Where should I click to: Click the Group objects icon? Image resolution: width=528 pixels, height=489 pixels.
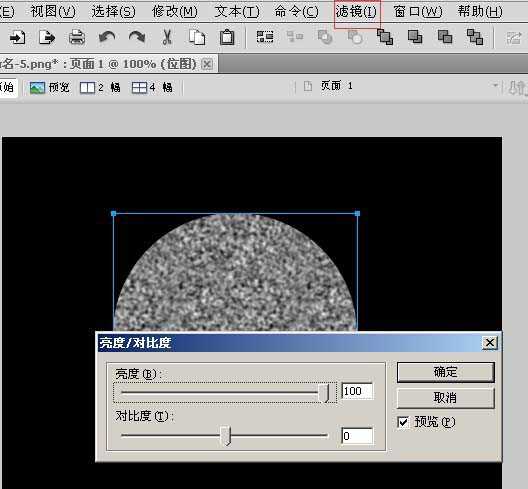point(265,37)
